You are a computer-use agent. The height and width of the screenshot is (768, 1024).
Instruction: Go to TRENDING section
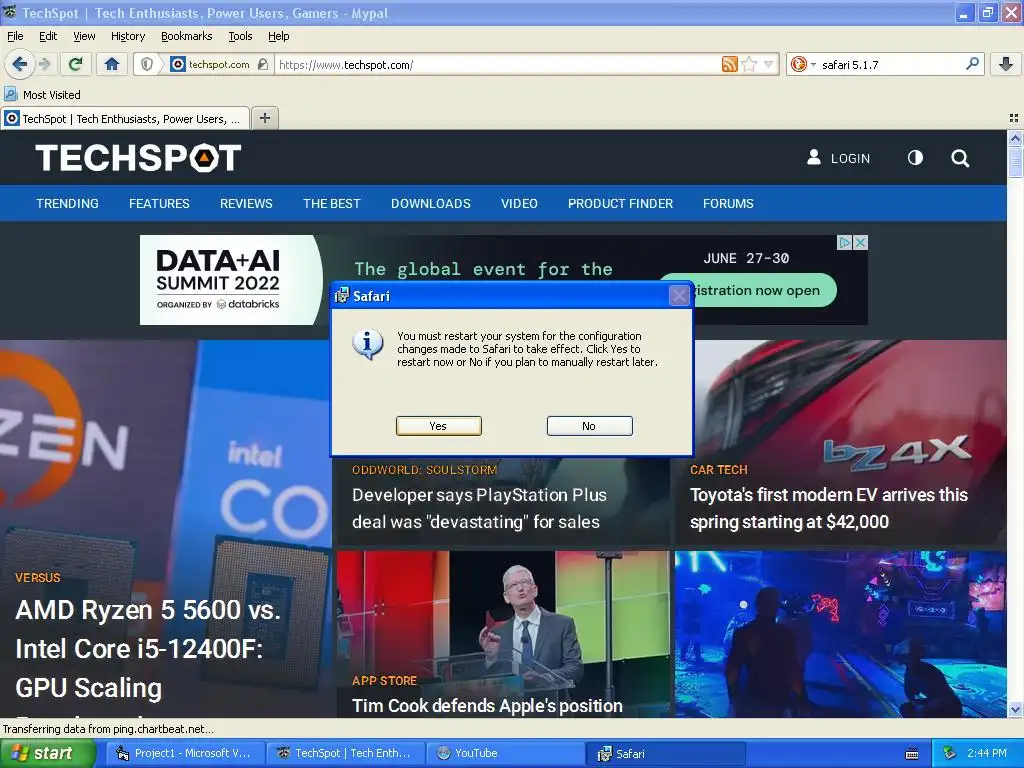coord(67,204)
